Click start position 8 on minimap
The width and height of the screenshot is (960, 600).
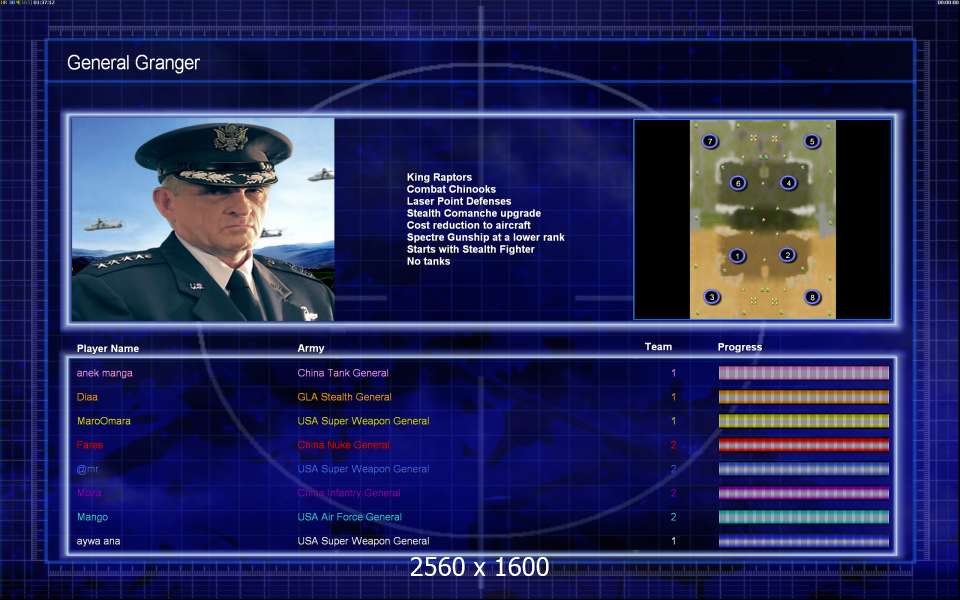pos(812,297)
